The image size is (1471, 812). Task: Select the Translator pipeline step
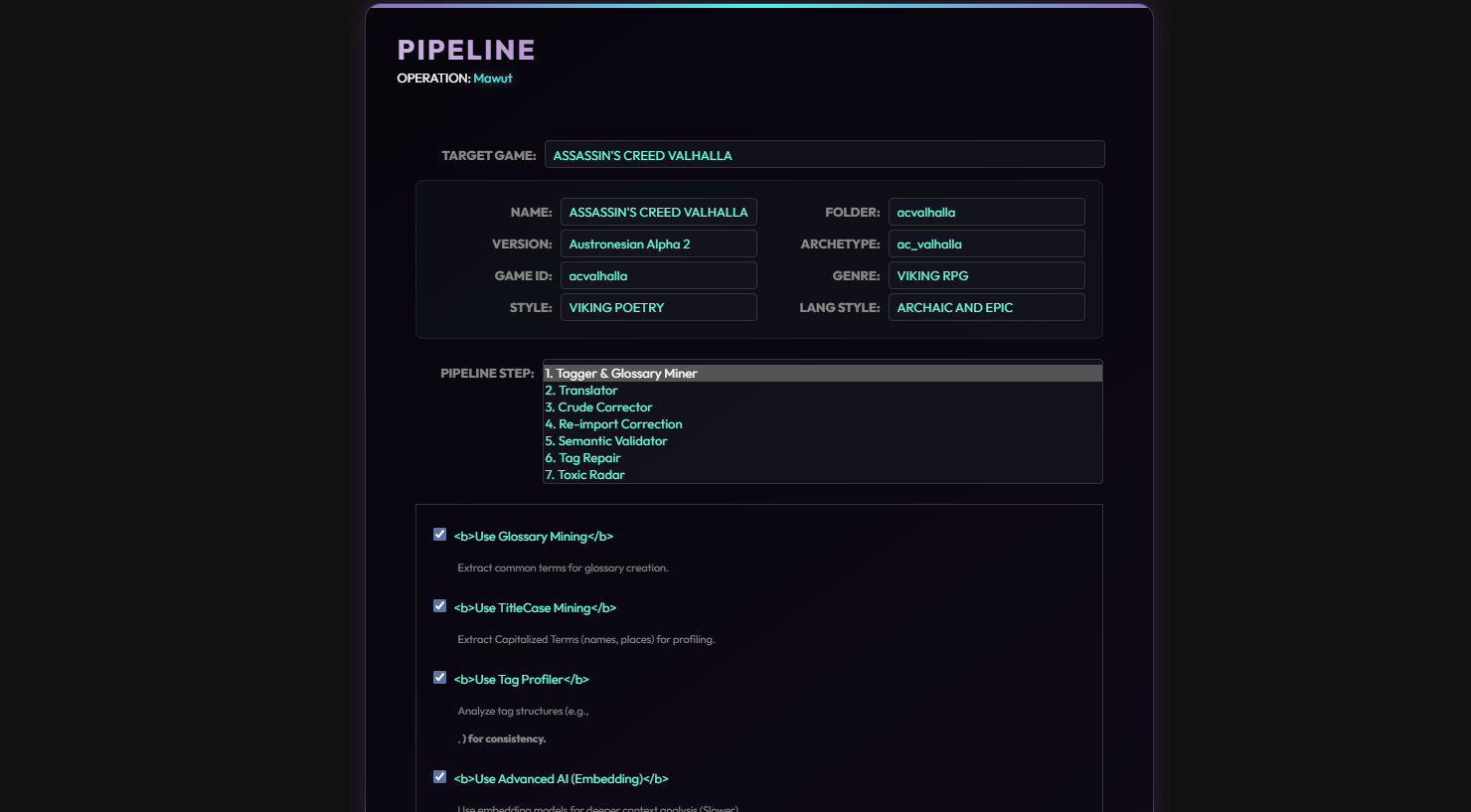(822, 391)
